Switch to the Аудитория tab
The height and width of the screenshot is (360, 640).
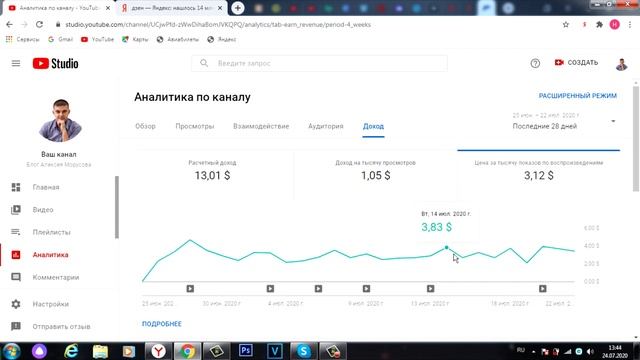click(x=326, y=126)
